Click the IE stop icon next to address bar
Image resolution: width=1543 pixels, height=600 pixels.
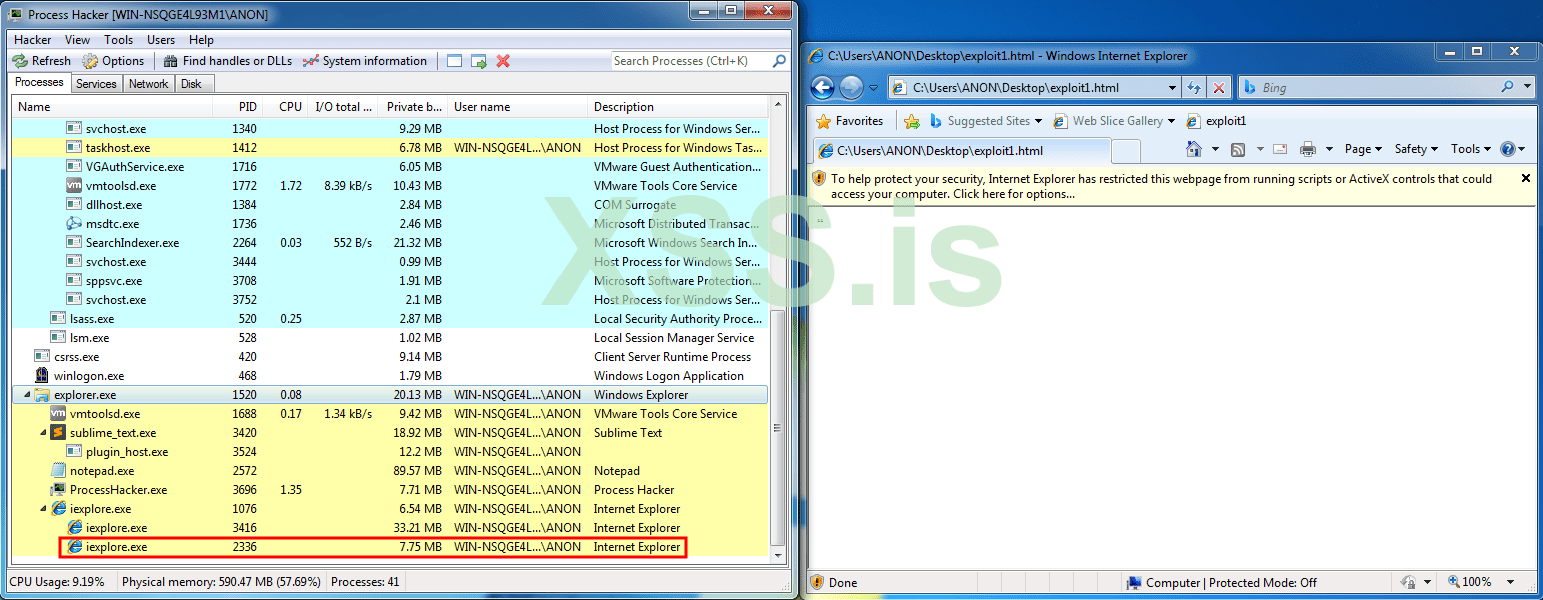pyautogui.click(x=1219, y=88)
